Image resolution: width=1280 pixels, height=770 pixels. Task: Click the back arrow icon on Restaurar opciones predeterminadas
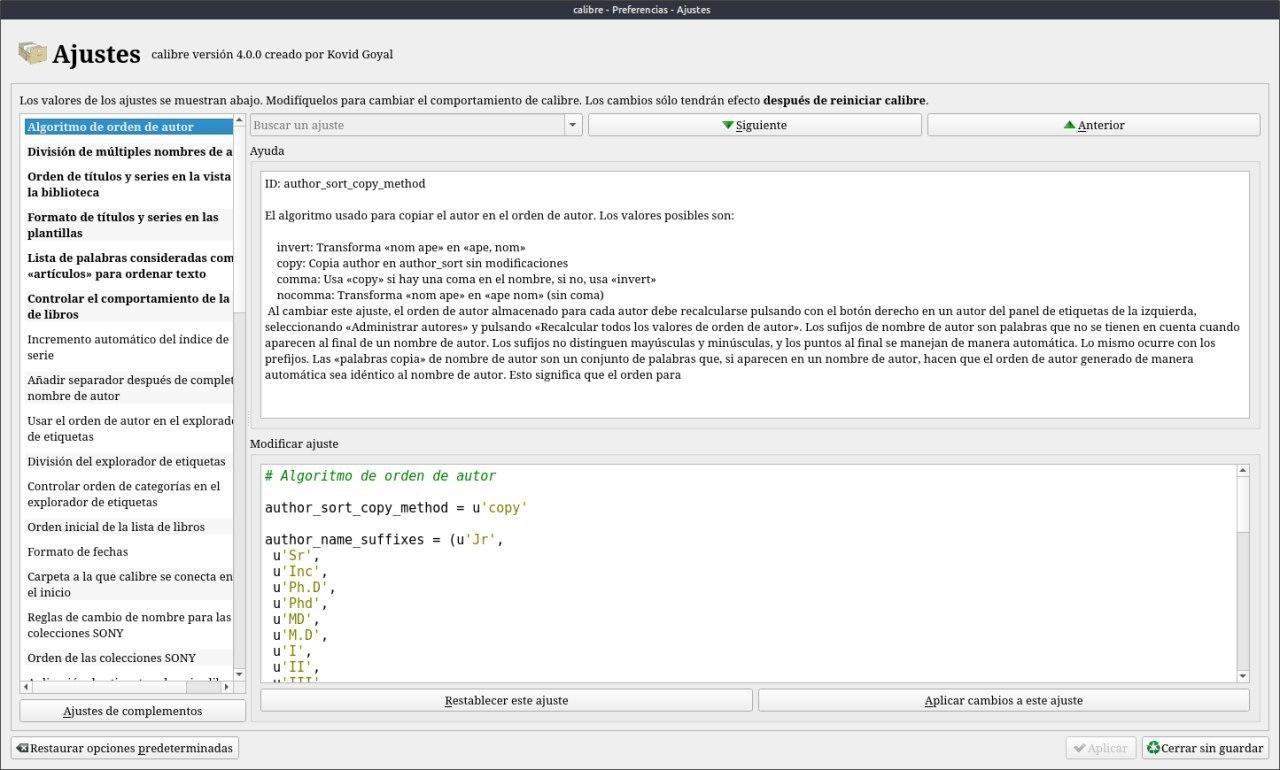tap(22, 748)
